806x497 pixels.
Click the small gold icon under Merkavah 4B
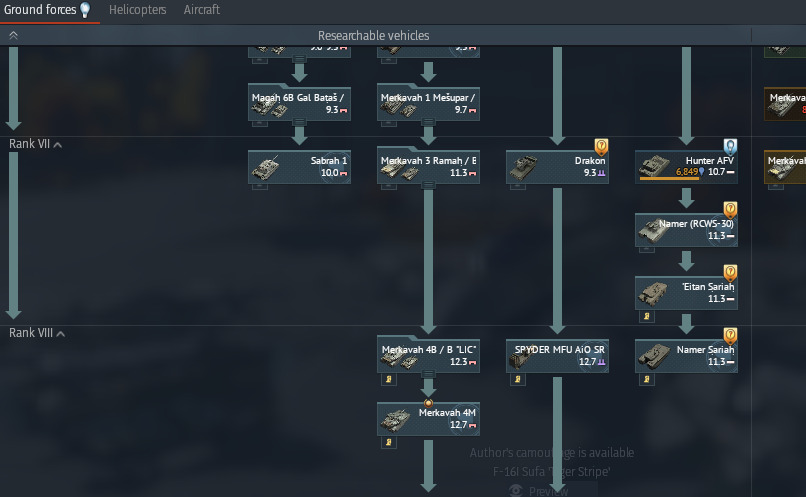click(389, 379)
